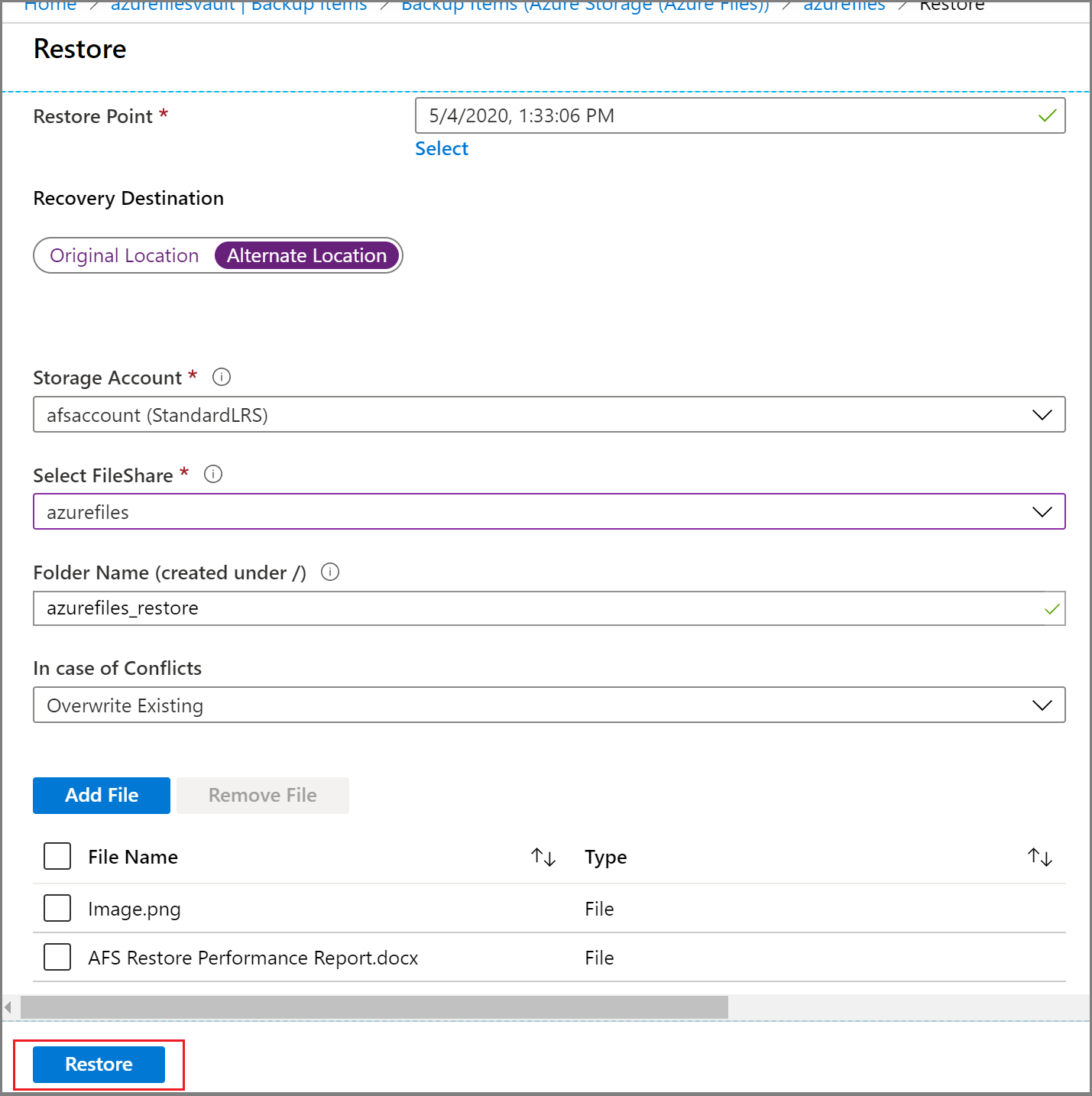Screen dimensions: 1092x1096
Task: Open the In case of Conflicts dropdown
Action: point(1042,705)
